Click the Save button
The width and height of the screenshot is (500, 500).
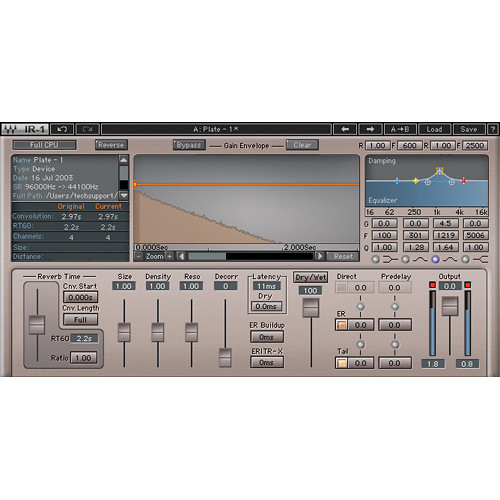click(x=469, y=129)
